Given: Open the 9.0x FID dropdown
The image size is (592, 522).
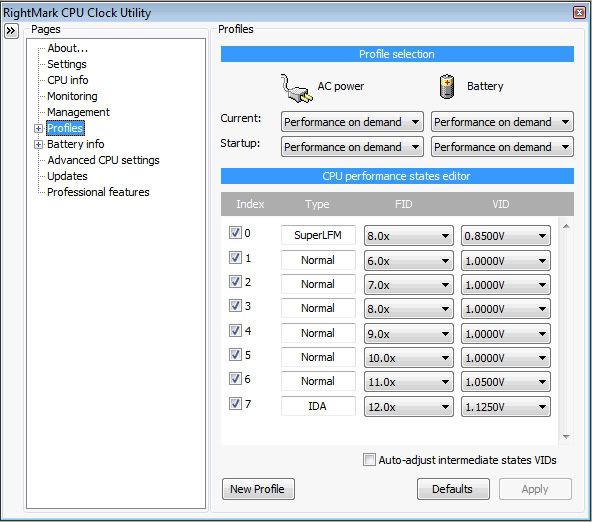Looking at the screenshot, I should click(x=409, y=334).
